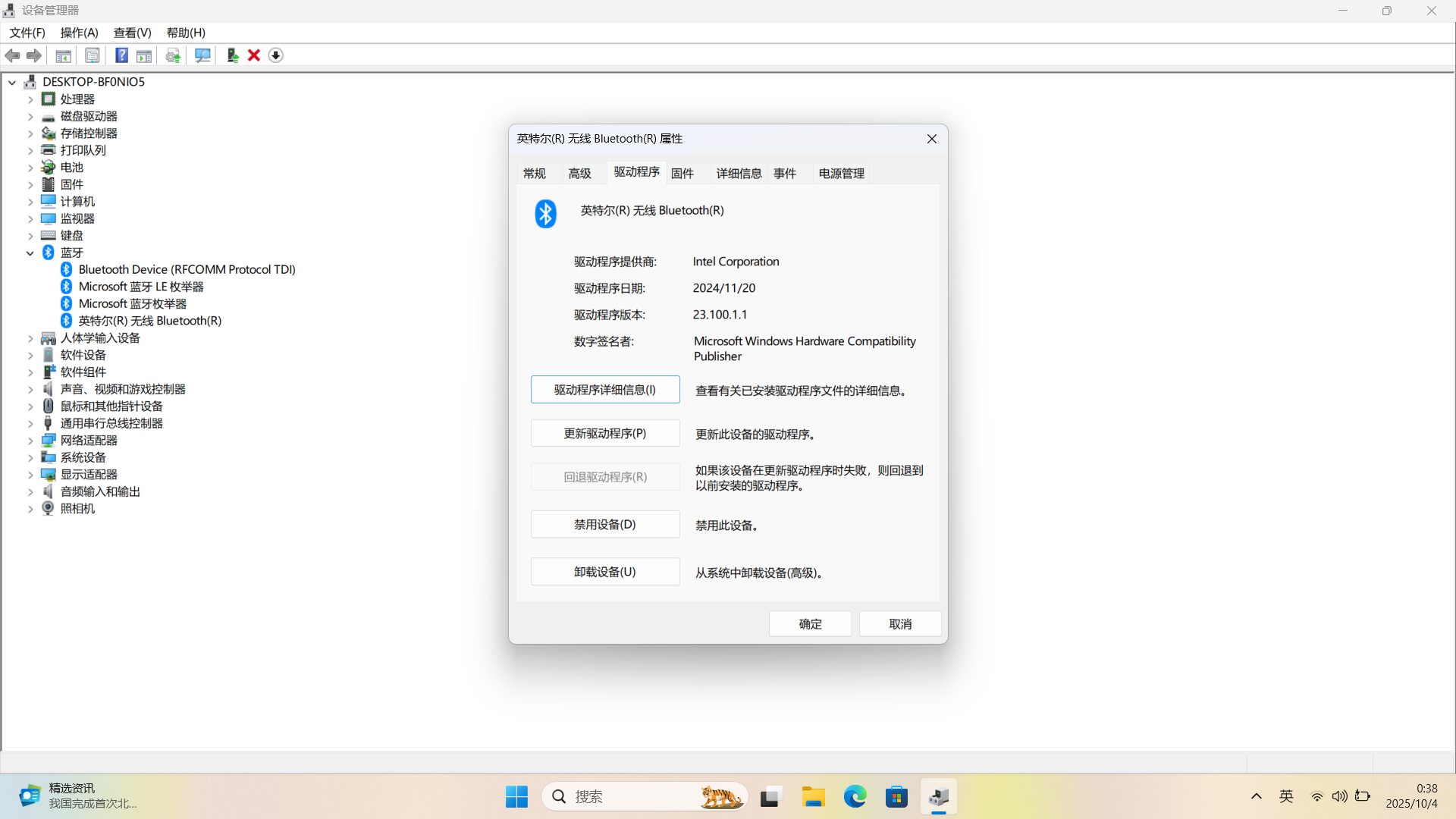Viewport: 1456px width, 819px height.
Task: Click the properties sheet toolbar icon
Action: [93, 55]
